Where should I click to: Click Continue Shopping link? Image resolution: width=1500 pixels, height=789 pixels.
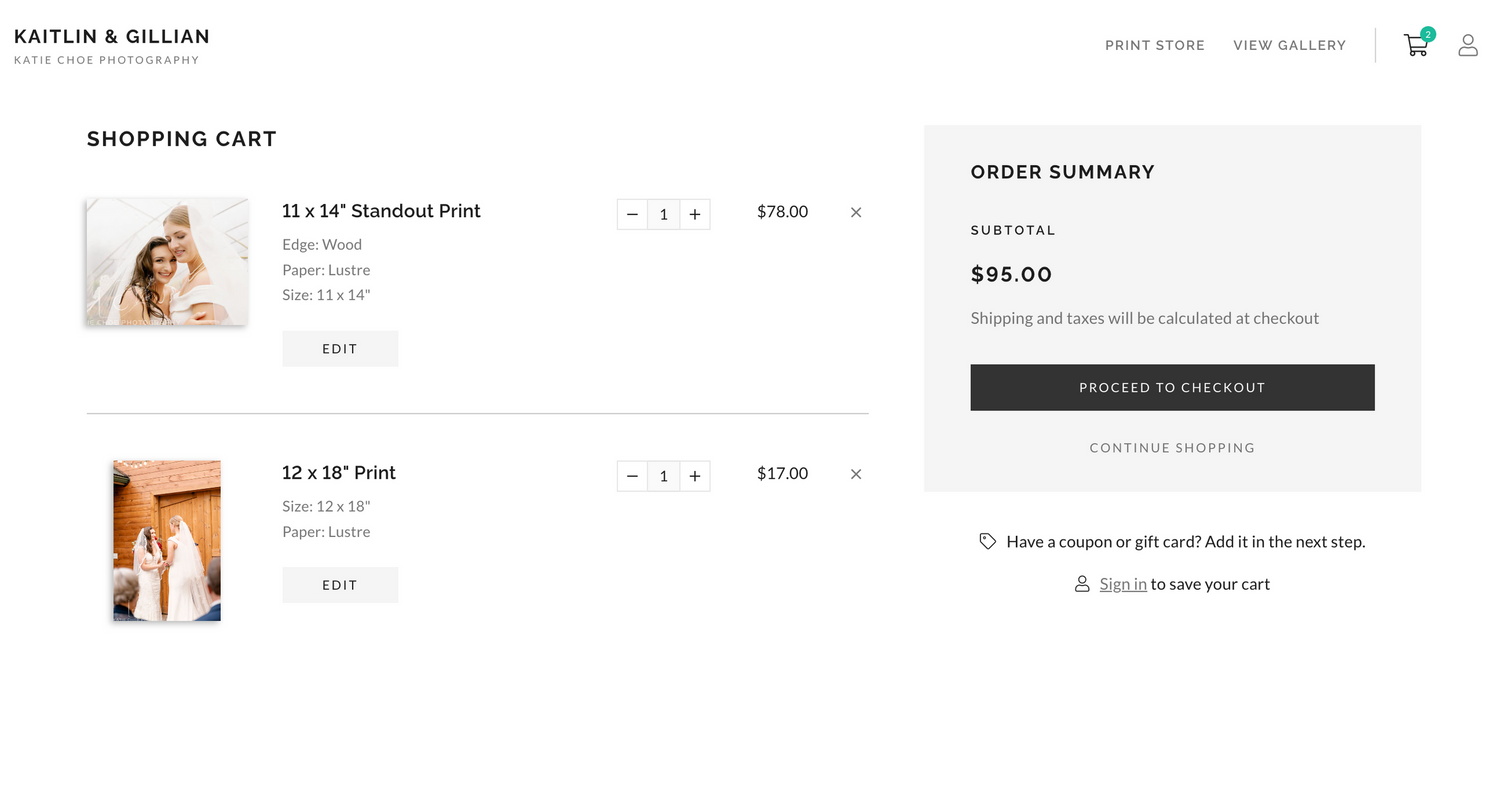(x=1172, y=448)
